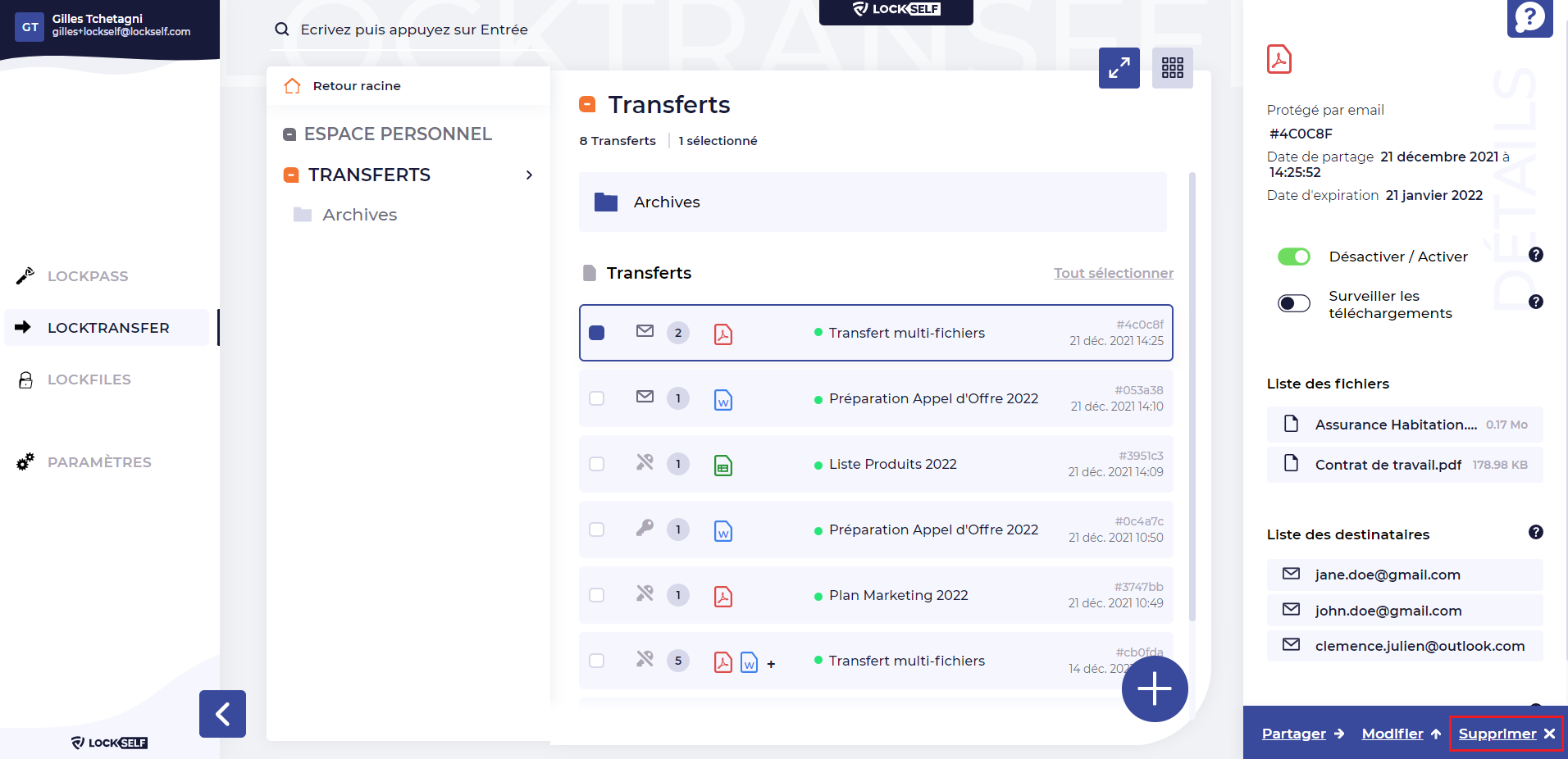Screen dimensions: 1568x759
Task: Click help icon beside Liste des destinataires
Action: pyautogui.click(x=1535, y=533)
